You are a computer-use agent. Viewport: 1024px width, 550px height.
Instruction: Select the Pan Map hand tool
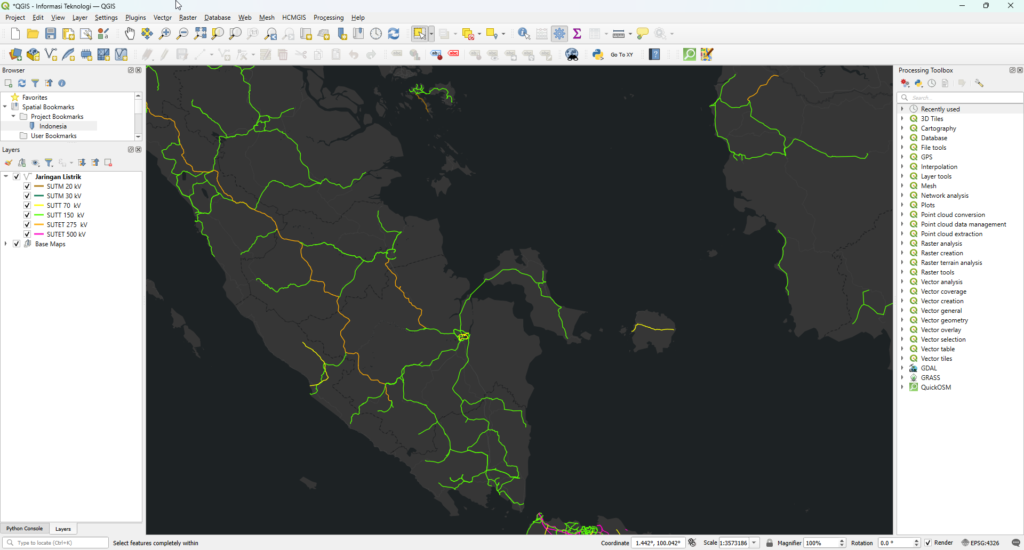130,34
